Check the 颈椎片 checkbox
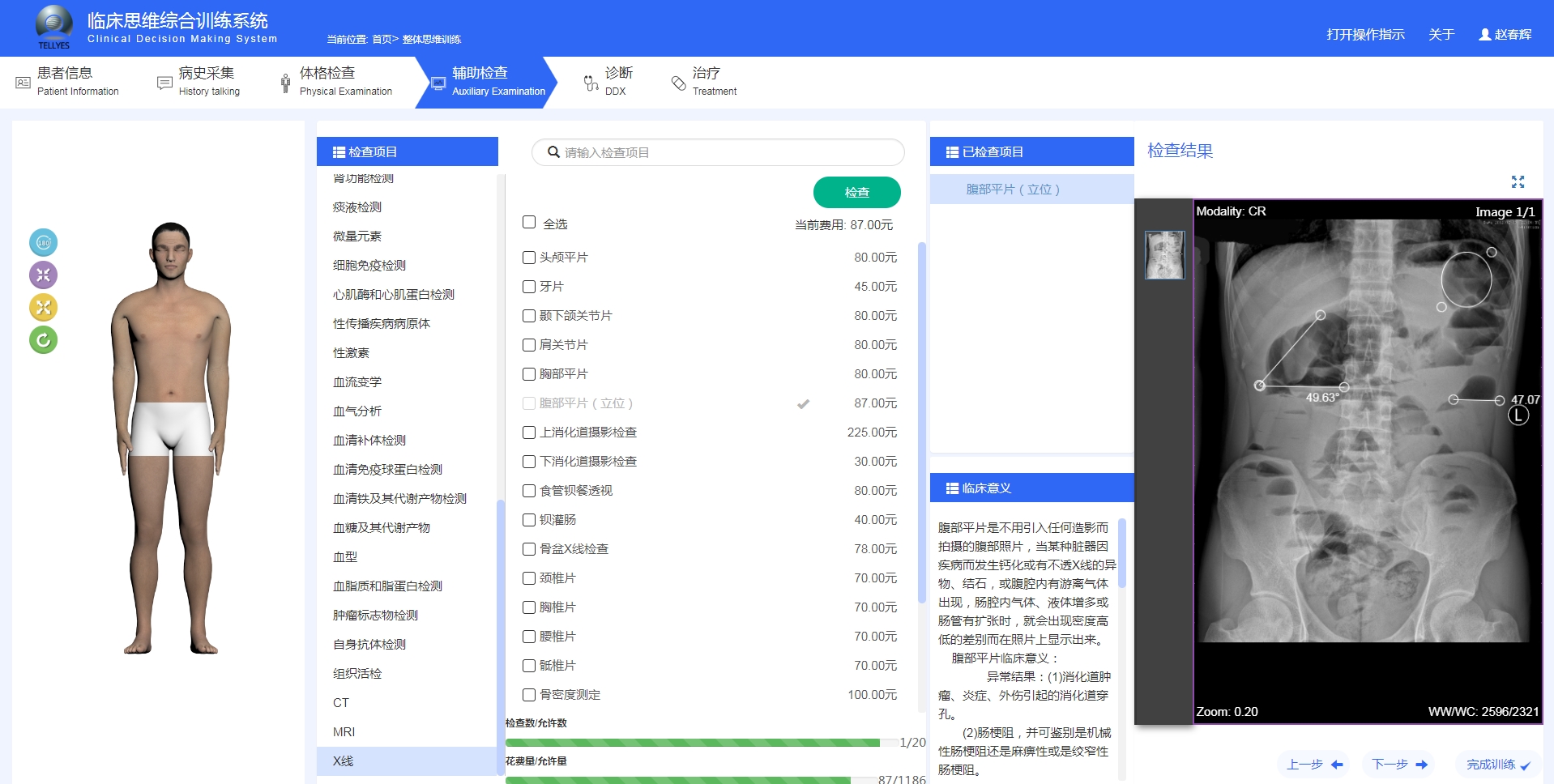The height and width of the screenshot is (784, 1554). 529,578
